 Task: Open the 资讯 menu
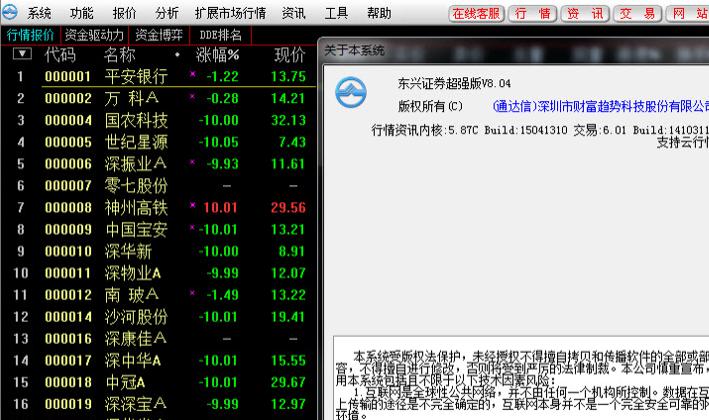[293, 13]
